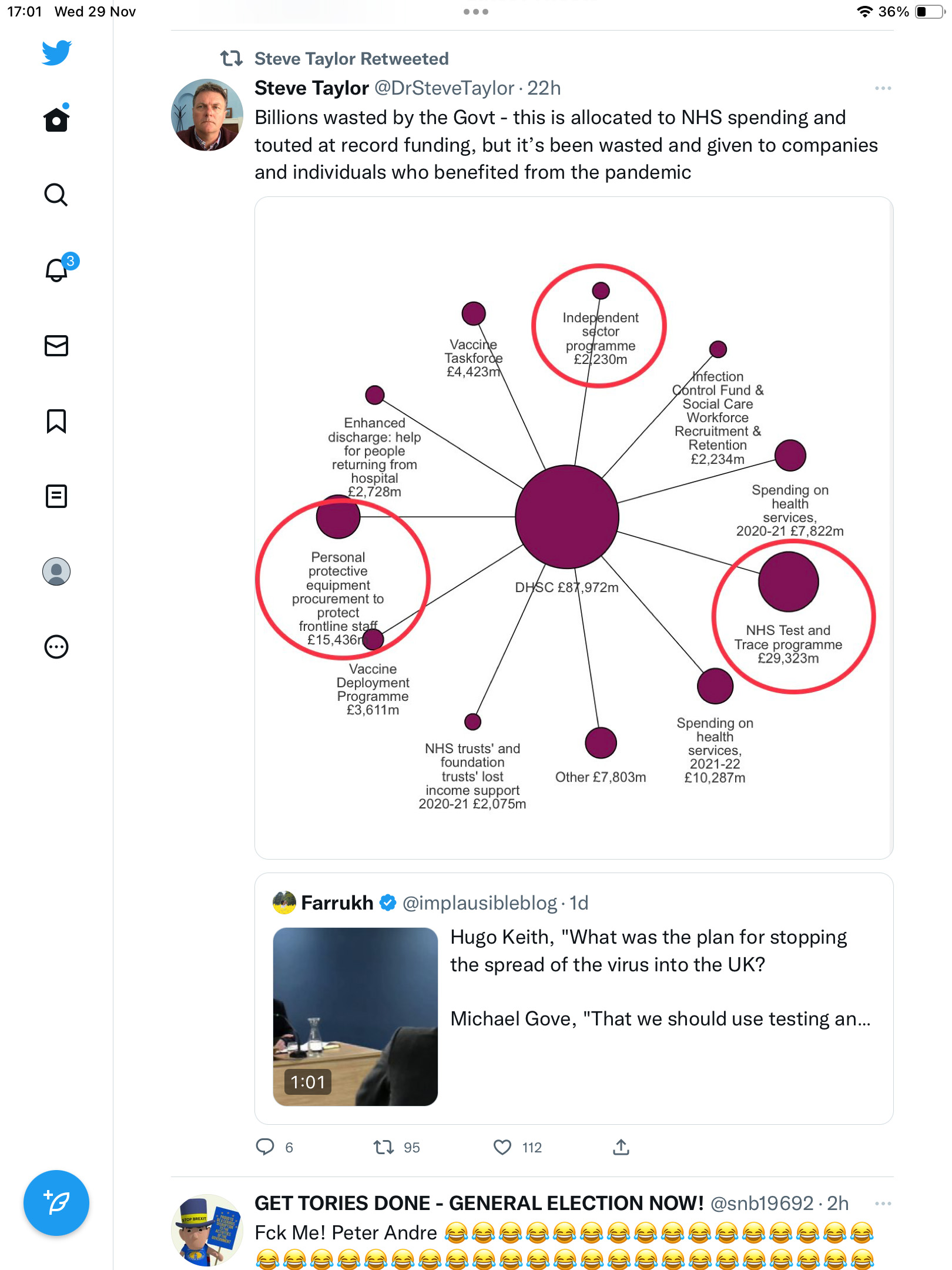Open more options on Steve Taylor's tweet

click(x=883, y=88)
